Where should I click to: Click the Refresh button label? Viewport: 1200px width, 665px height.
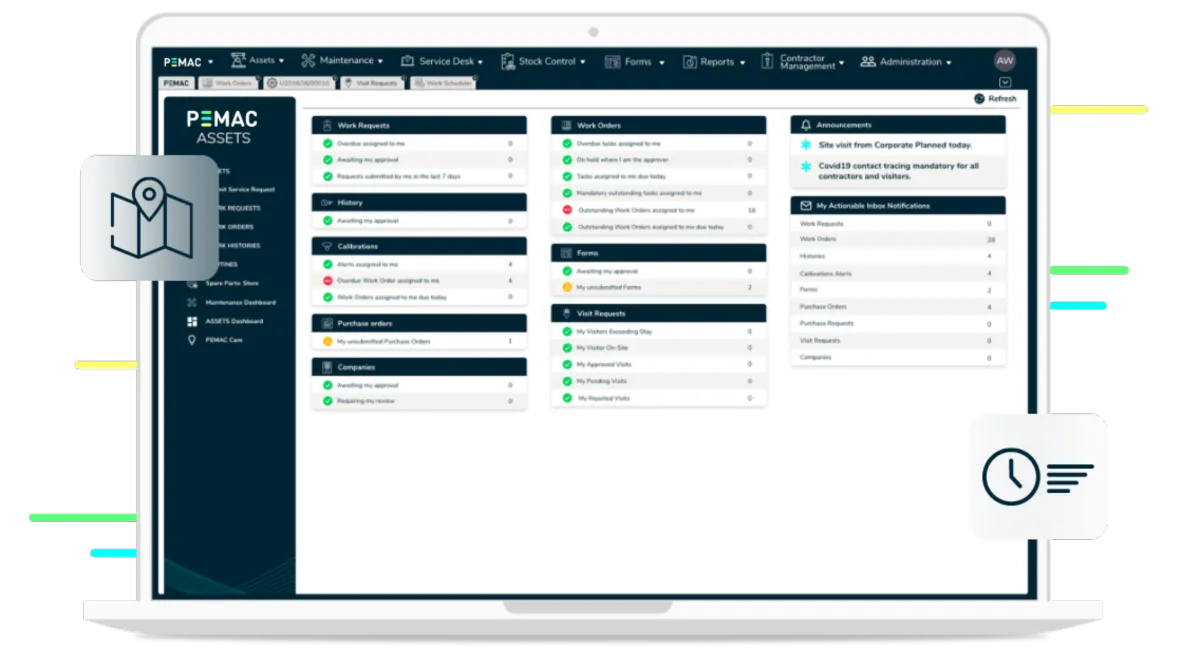click(1002, 99)
